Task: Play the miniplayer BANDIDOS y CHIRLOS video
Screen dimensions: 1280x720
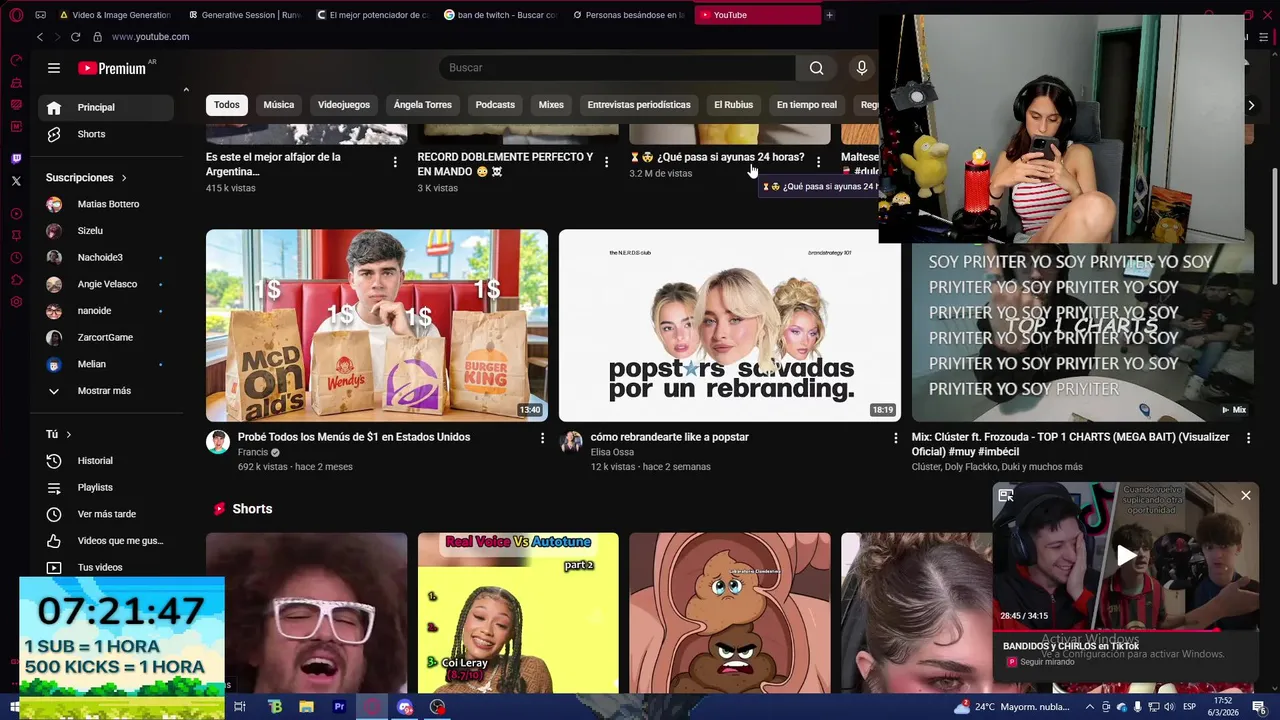Action: tap(1126, 556)
